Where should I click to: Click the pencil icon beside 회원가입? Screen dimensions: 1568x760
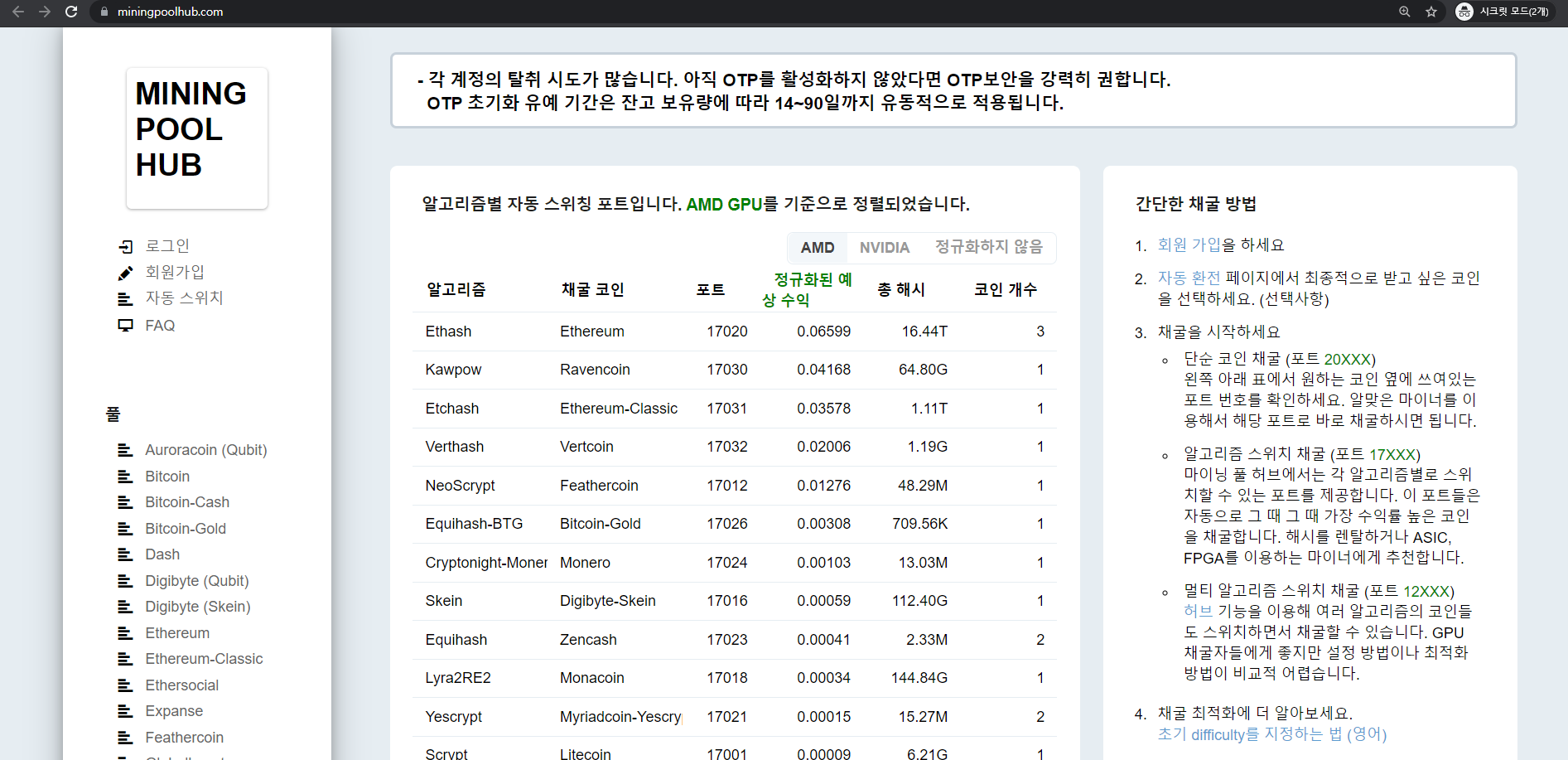(x=126, y=273)
